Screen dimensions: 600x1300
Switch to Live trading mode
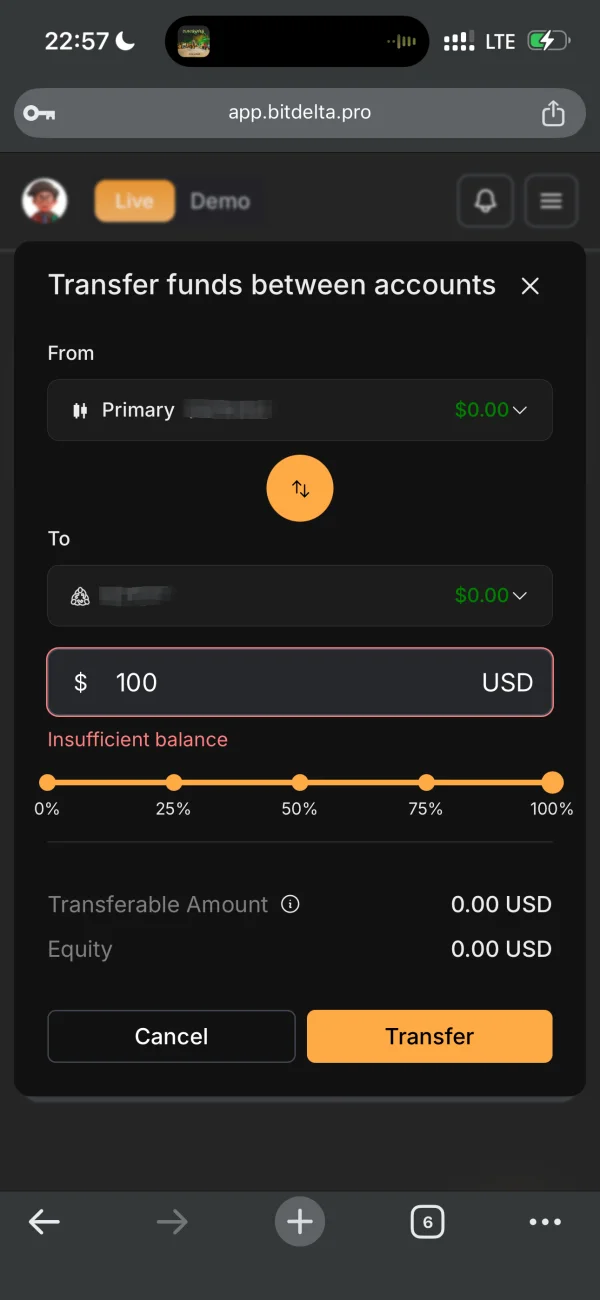(x=134, y=201)
